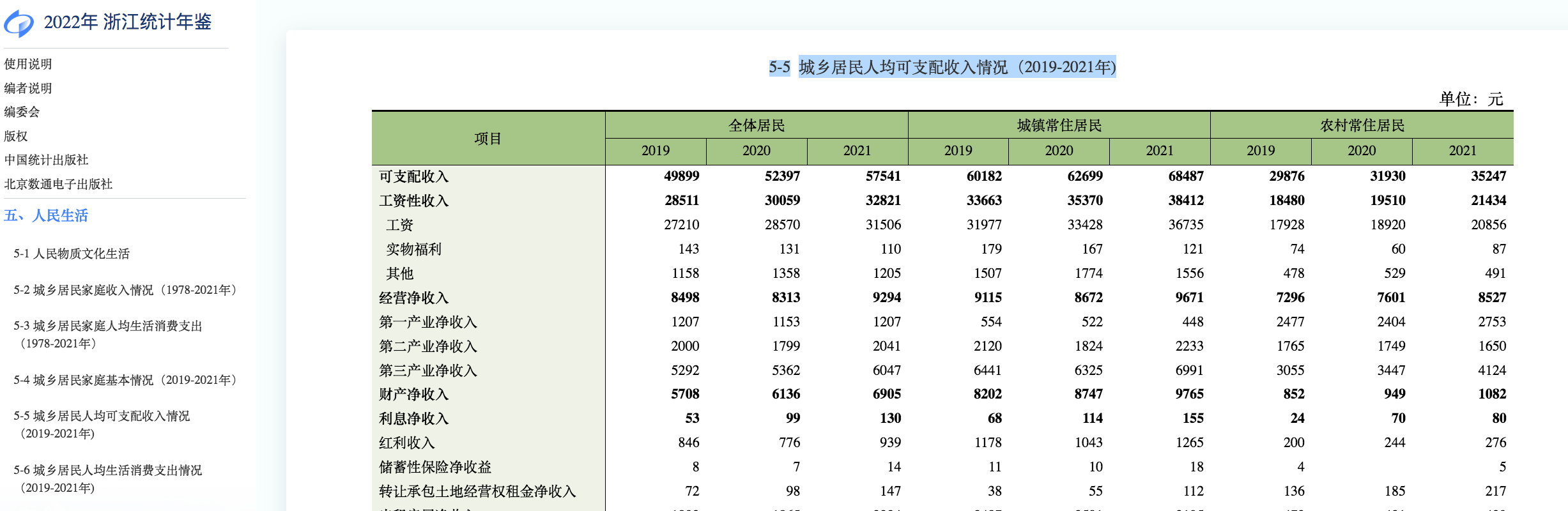The image size is (1568, 511).
Task: Click the 财产净收入 row label
Action: pos(414,394)
